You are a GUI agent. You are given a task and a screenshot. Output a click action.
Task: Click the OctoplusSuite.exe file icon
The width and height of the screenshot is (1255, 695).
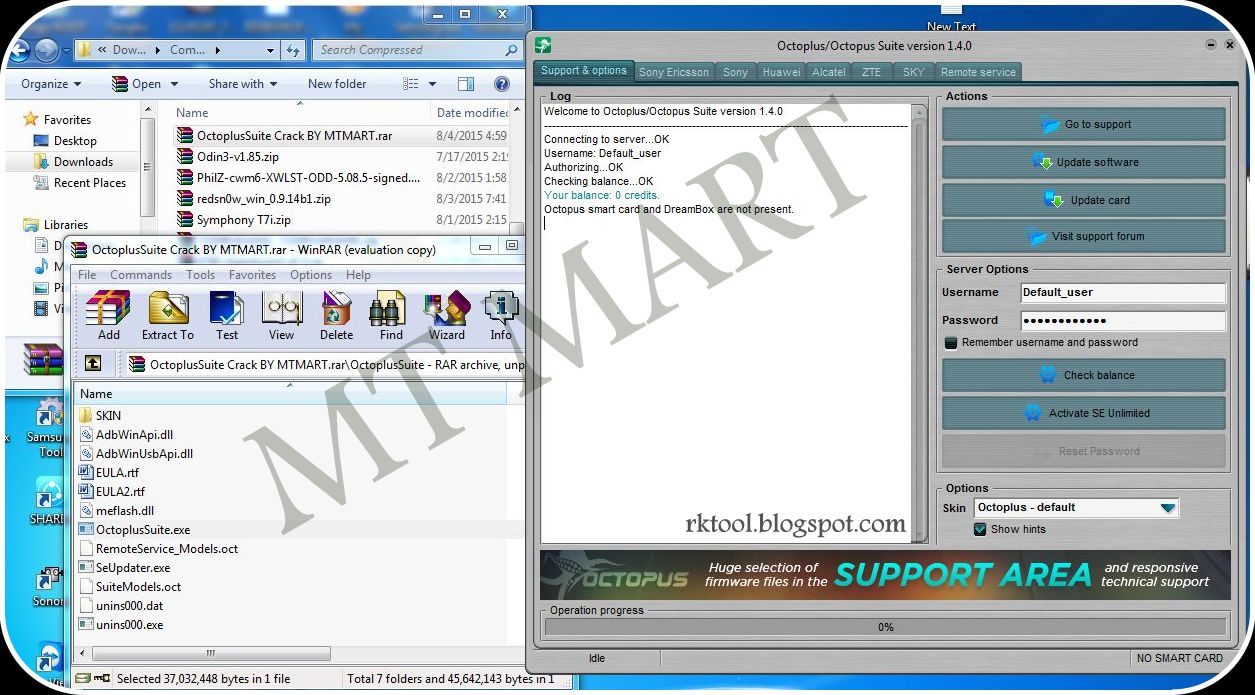point(86,530)
